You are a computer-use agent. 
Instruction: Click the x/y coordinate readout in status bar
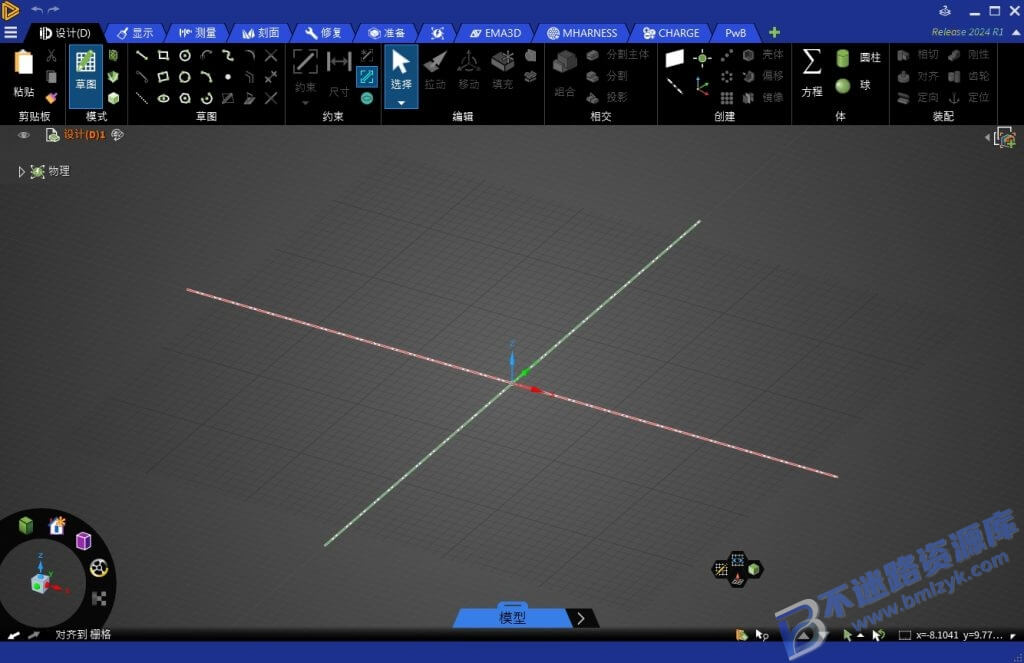click(959, 635)
